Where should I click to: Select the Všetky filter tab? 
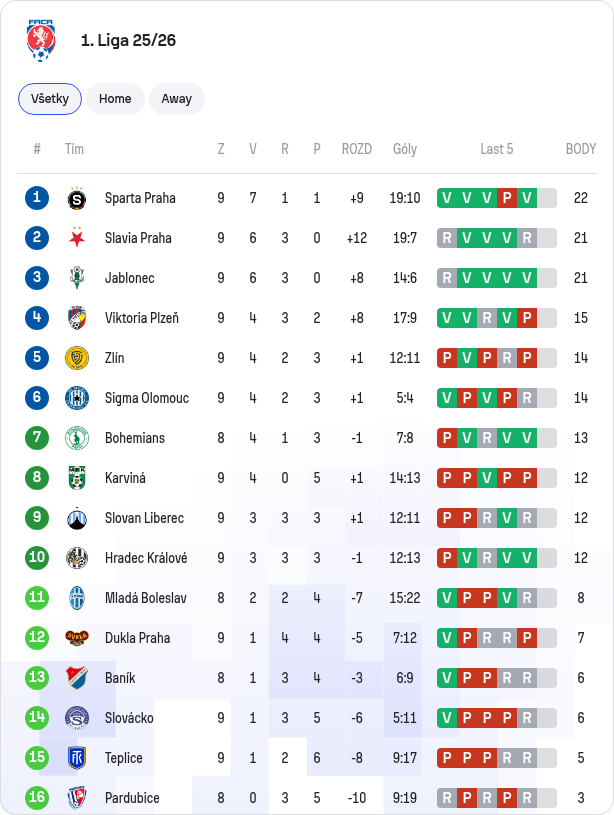coord(50,99)
